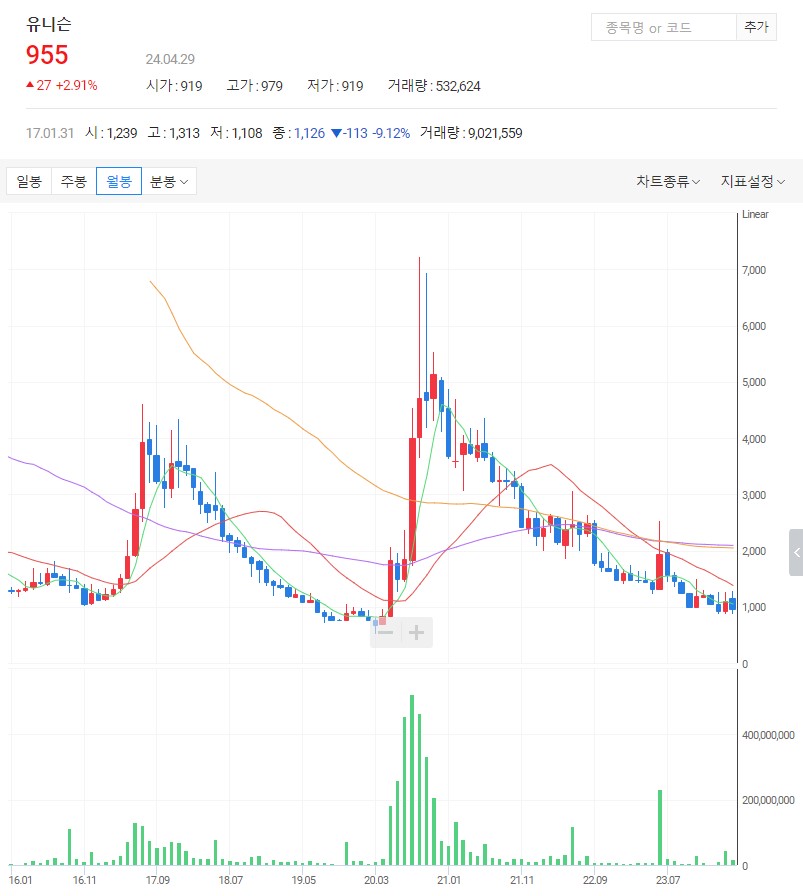Open the 지표설정 indicator settings dropdown
The image size is (803, 896).
[x=753, y=181]
